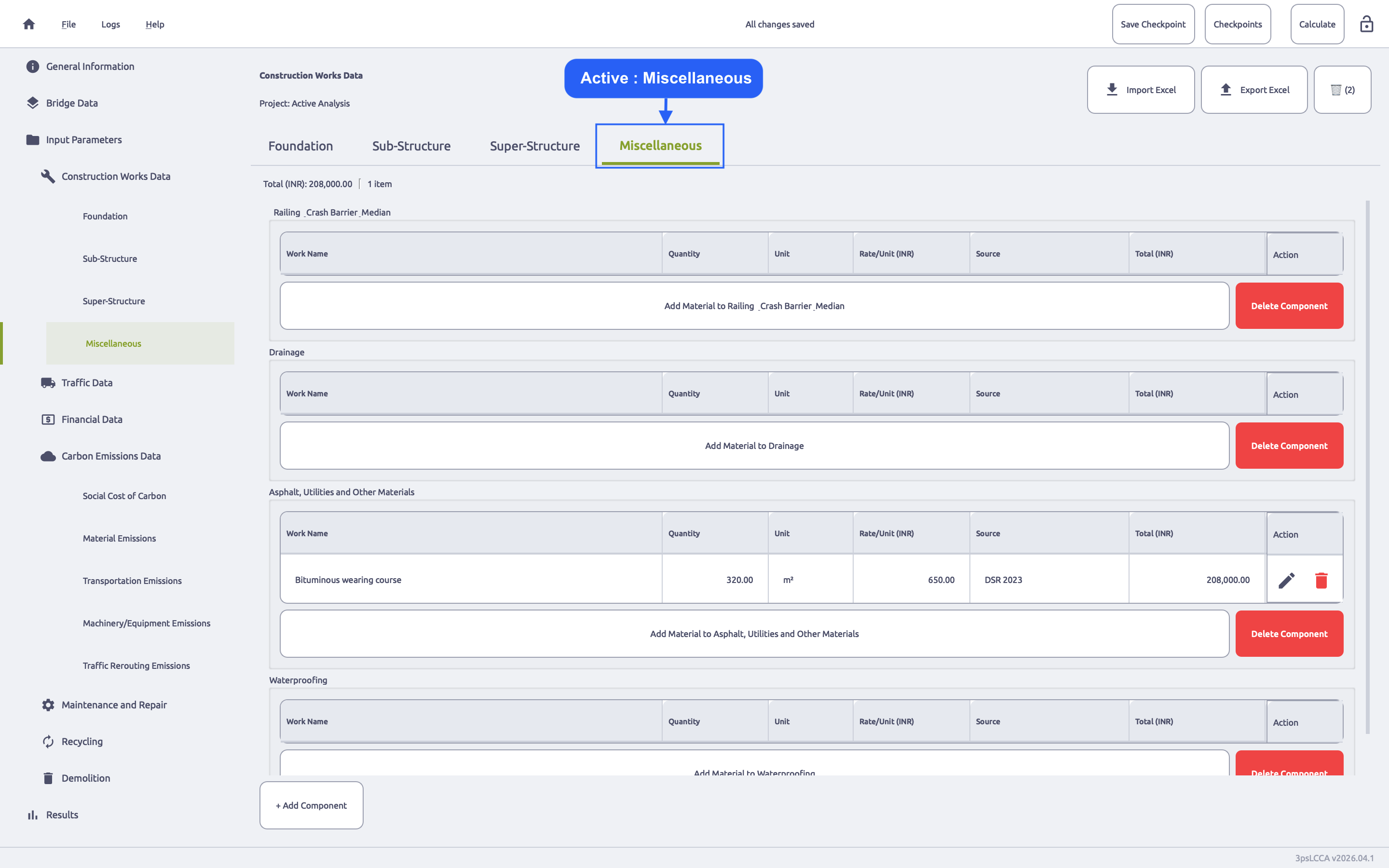Open Checkpoints

point(1238,24)
